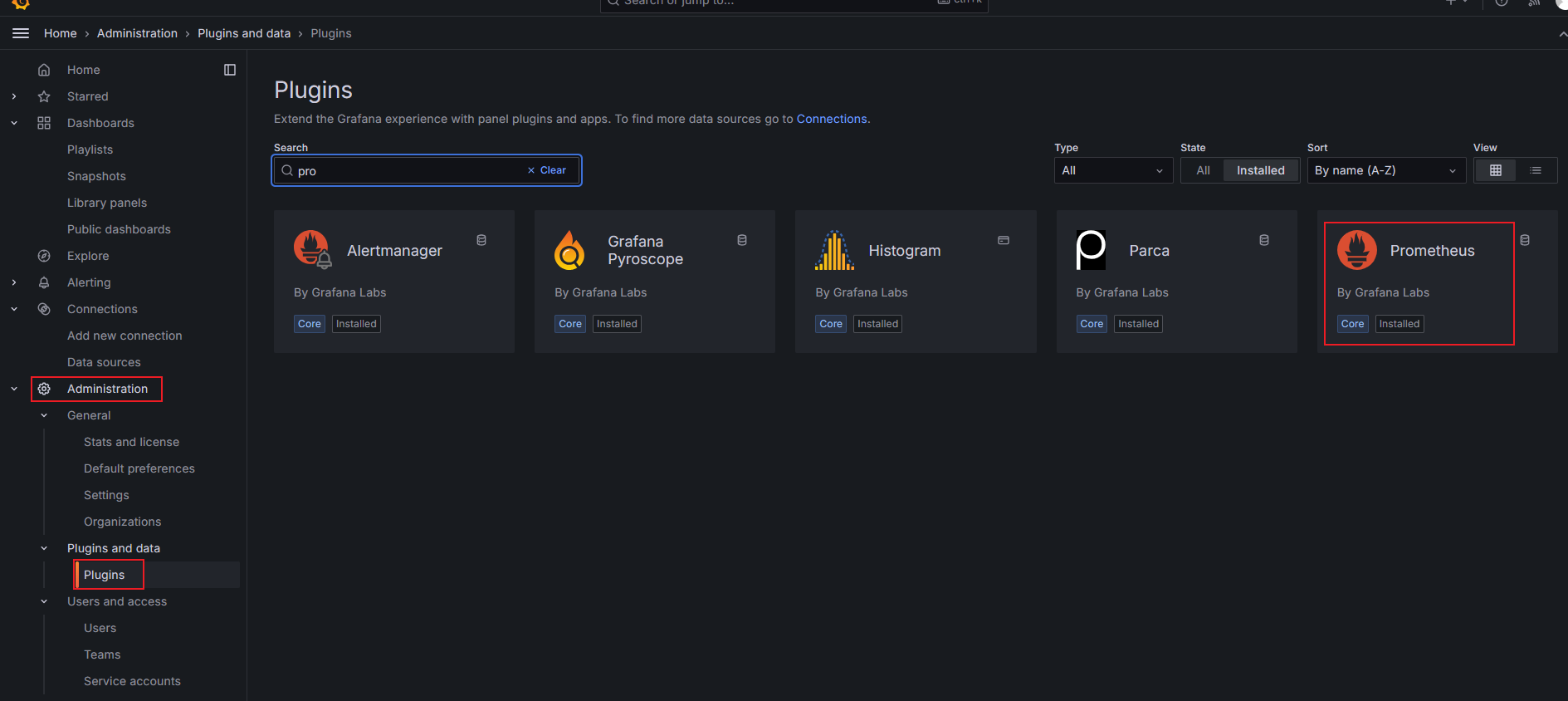Select Add new connection

(125, 336)
